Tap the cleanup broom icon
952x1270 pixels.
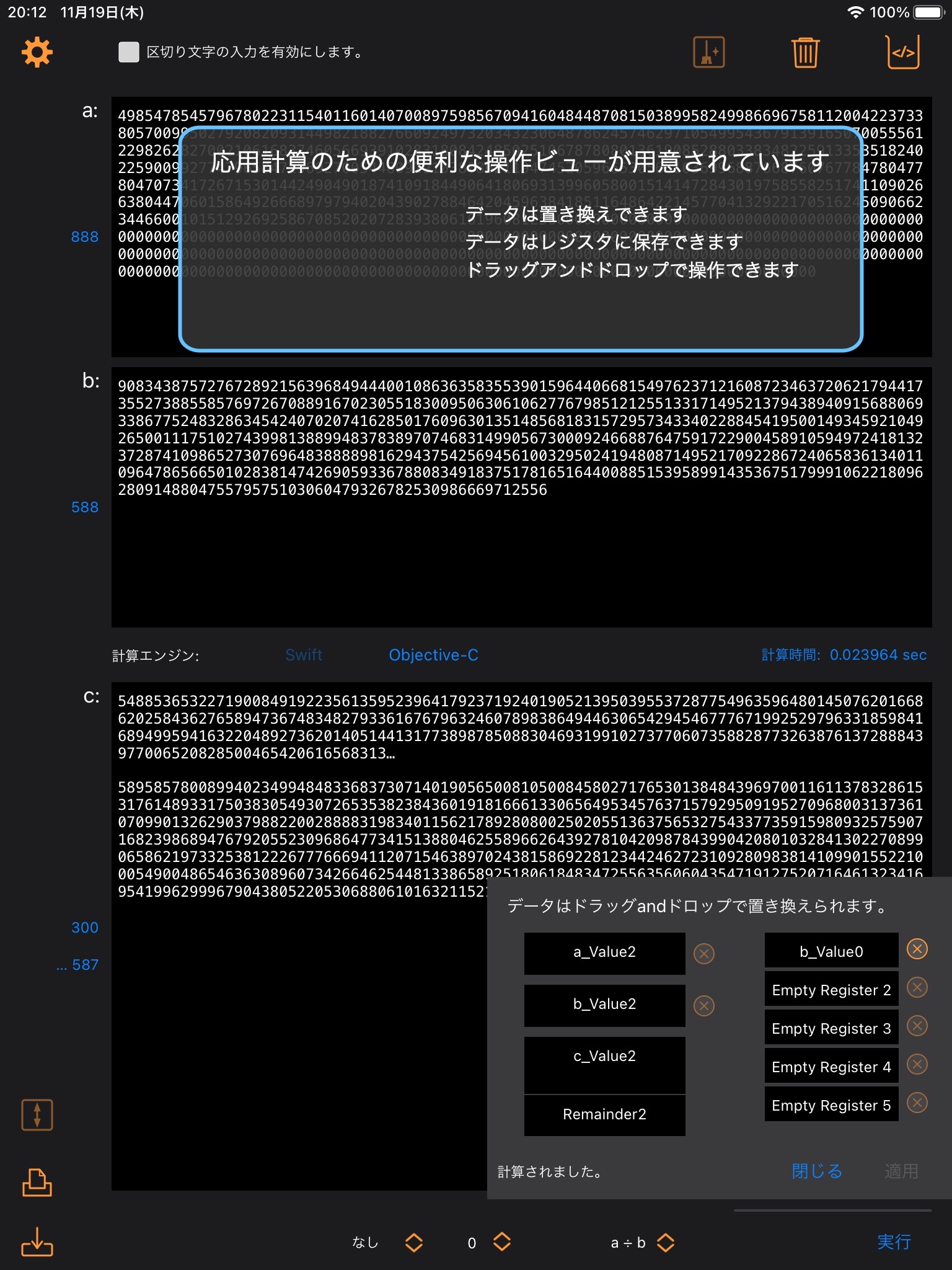click(x=708, y=52)
